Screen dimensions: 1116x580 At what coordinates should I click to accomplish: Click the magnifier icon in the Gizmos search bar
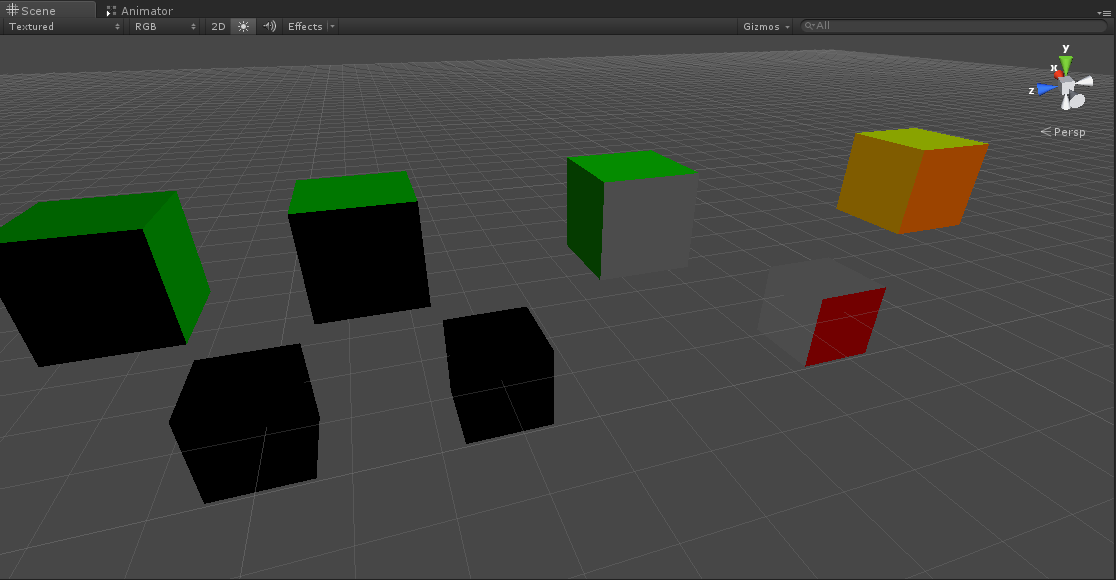810,25
